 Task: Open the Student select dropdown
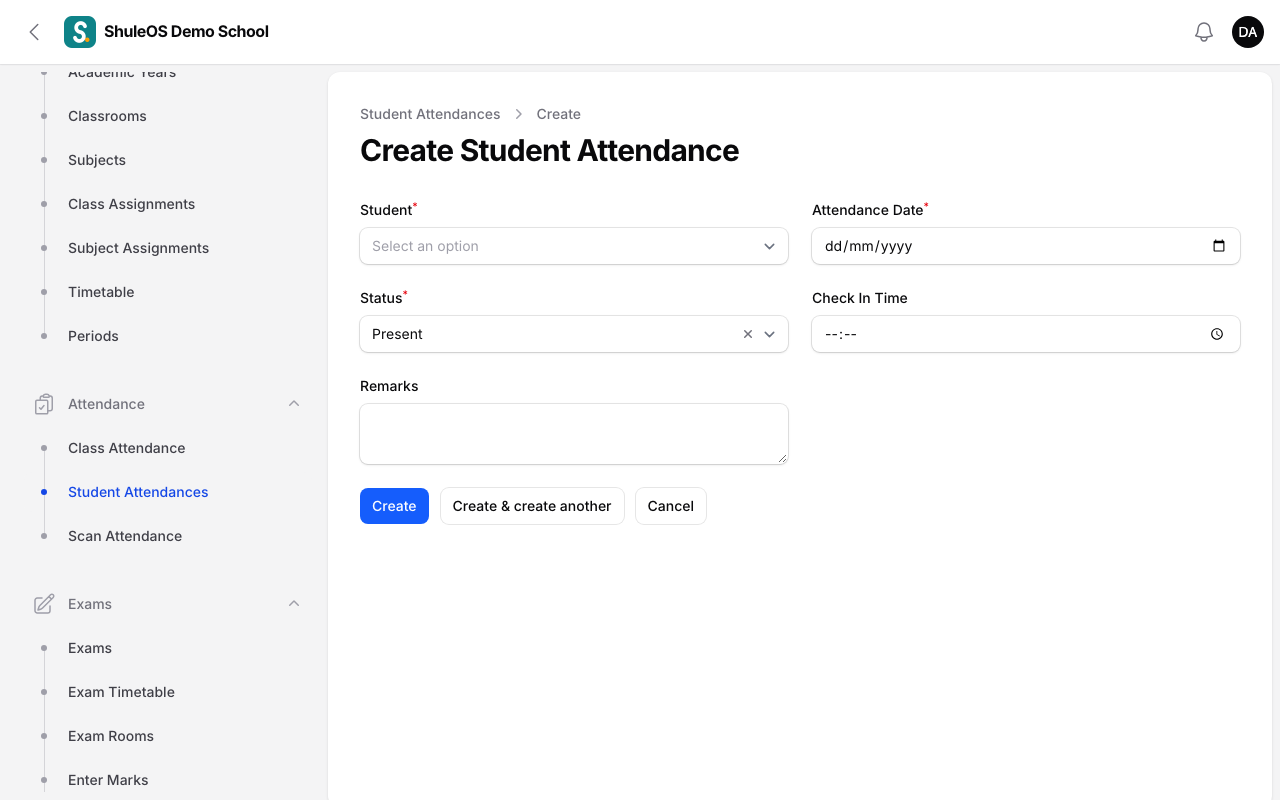pos(574,246)
